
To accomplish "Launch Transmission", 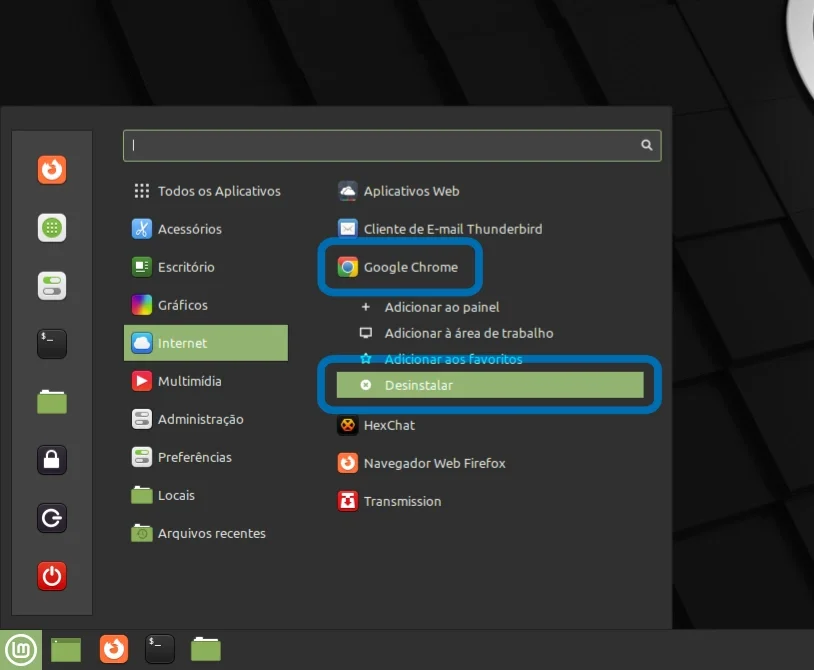I will (490, 501).
